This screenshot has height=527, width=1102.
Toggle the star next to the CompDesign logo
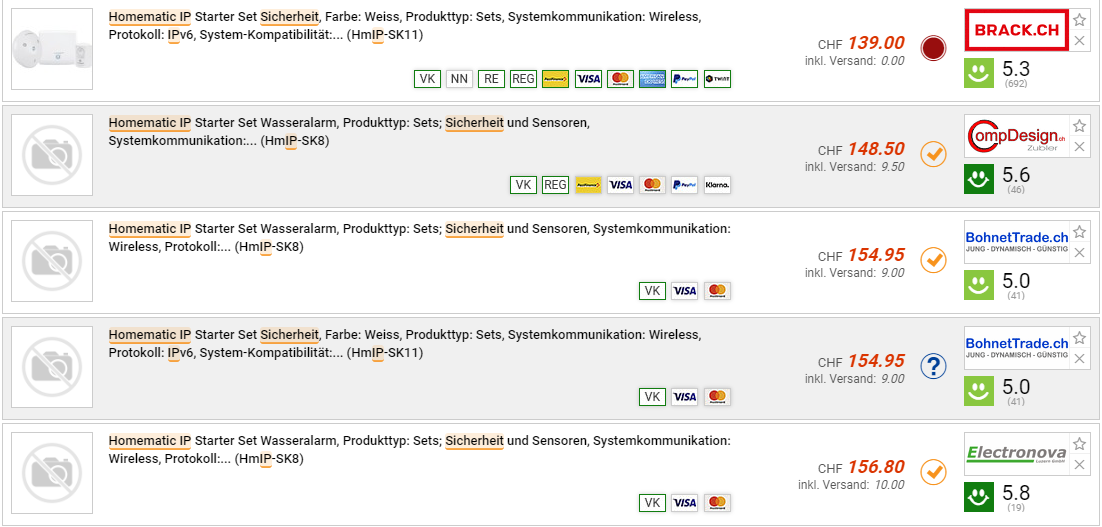point(1079,126)
